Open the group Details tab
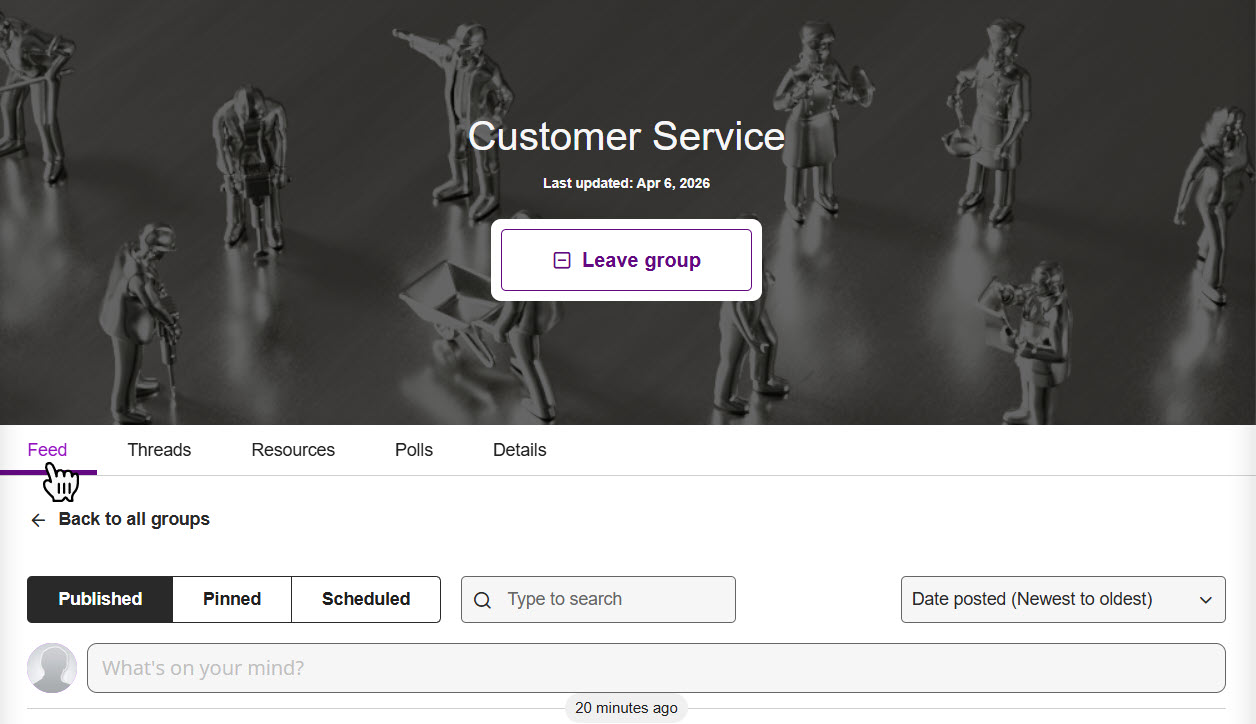 tap(519, 450)
